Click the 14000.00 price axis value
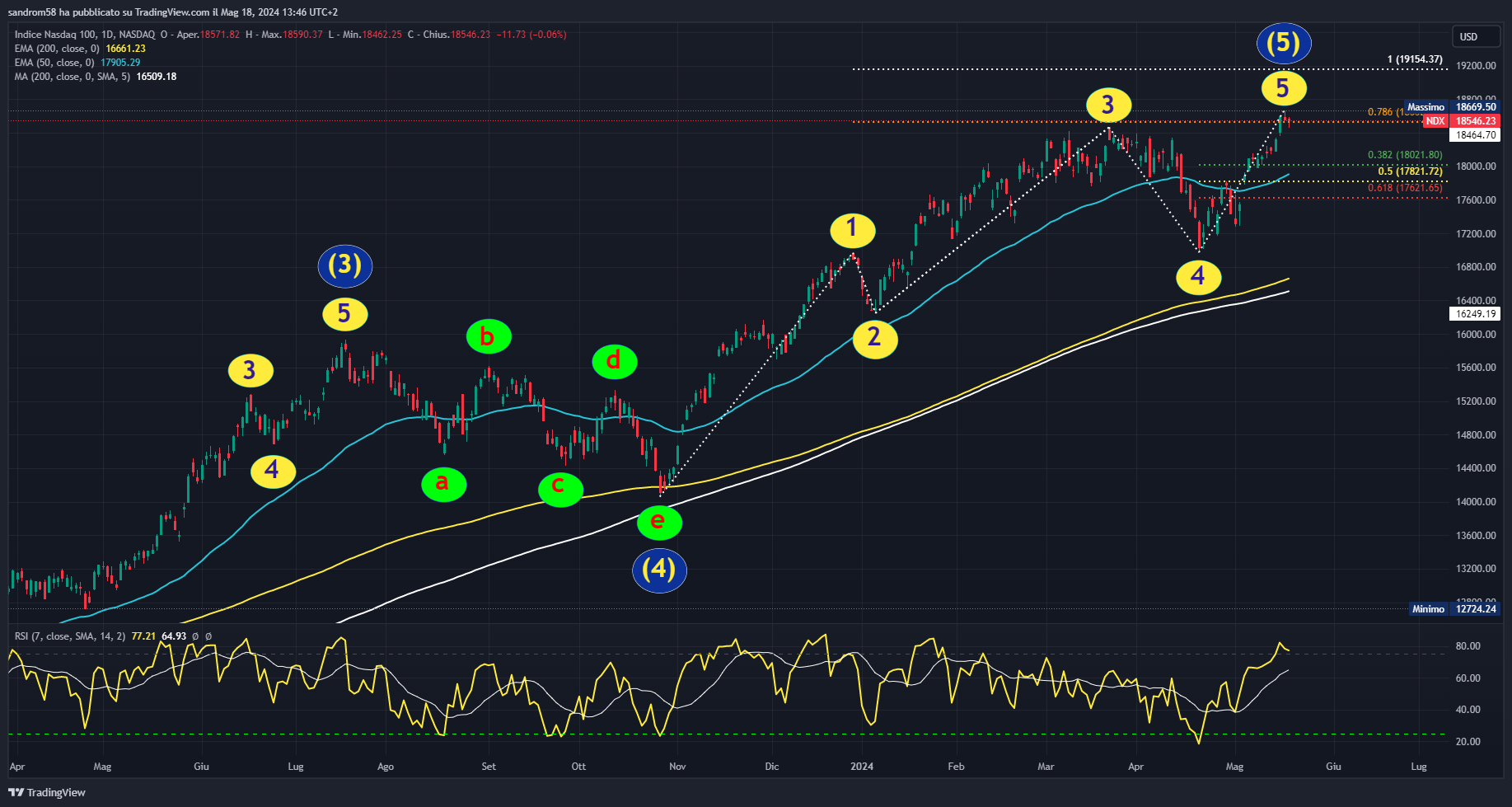The height and width of the screenshot is (807, 1512). tap(1476, 502)
